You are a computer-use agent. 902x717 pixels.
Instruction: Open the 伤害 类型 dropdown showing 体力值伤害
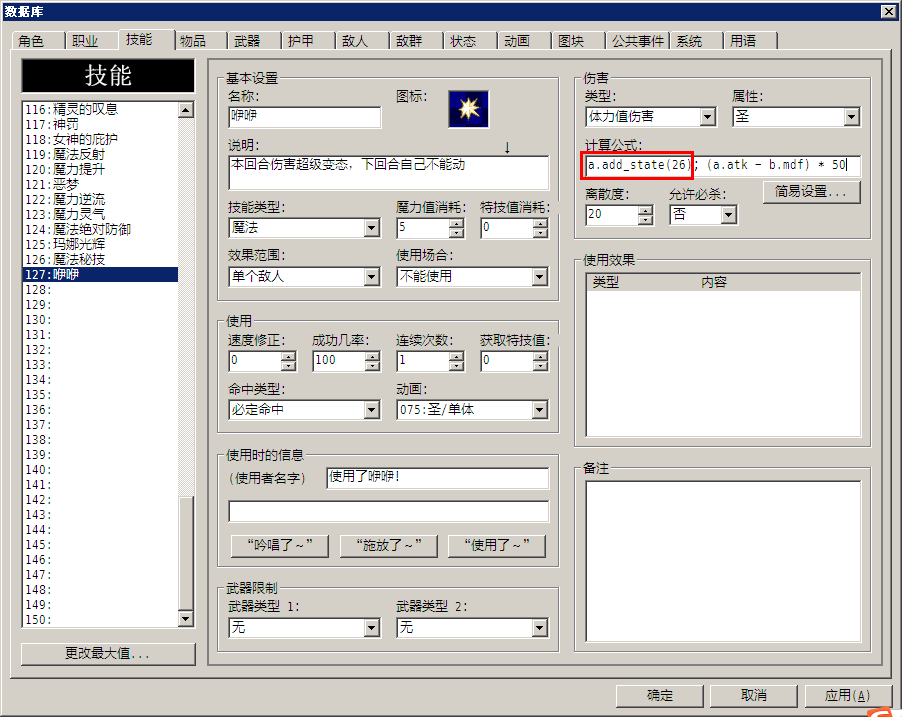[x=651, y=117]
